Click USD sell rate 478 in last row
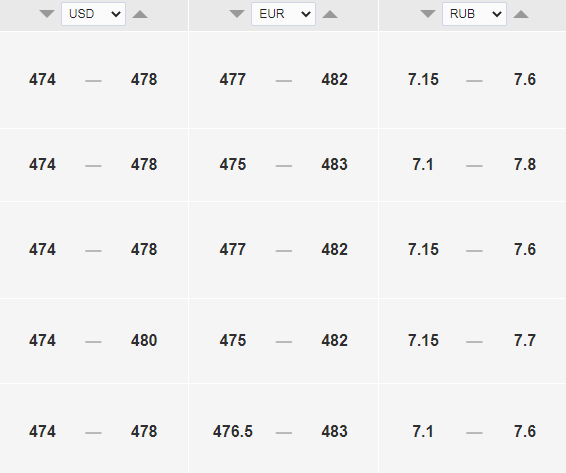566x473 pixels. (x=144, y=431)
